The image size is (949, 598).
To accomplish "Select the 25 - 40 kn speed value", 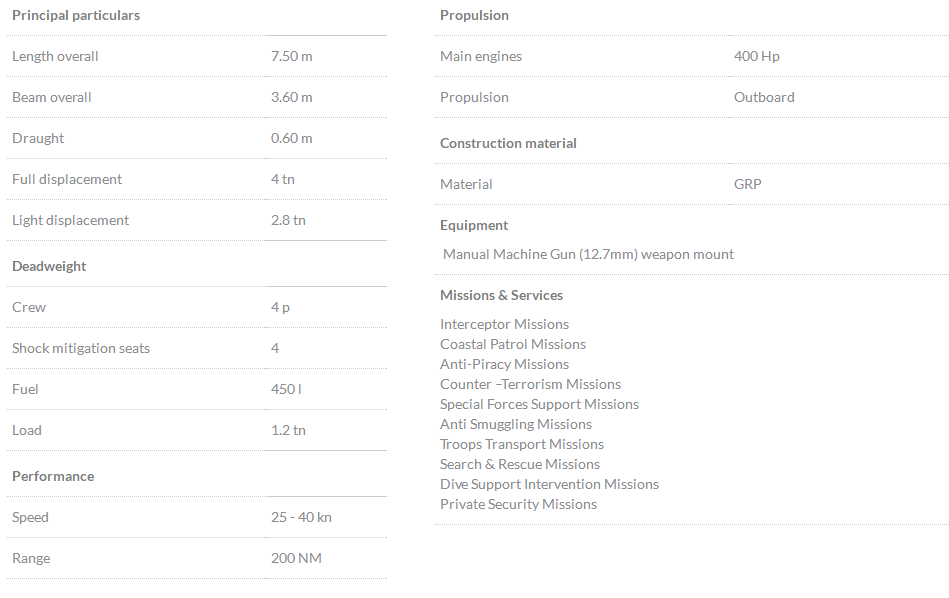I will click(300, 517).
